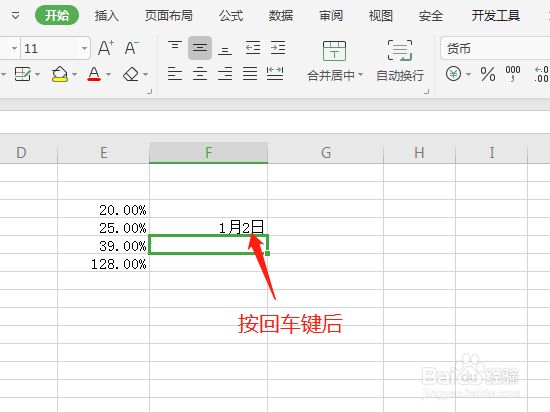Click the increase indent icon
This screenshot has height=412, width=550.
click(278, 48)
